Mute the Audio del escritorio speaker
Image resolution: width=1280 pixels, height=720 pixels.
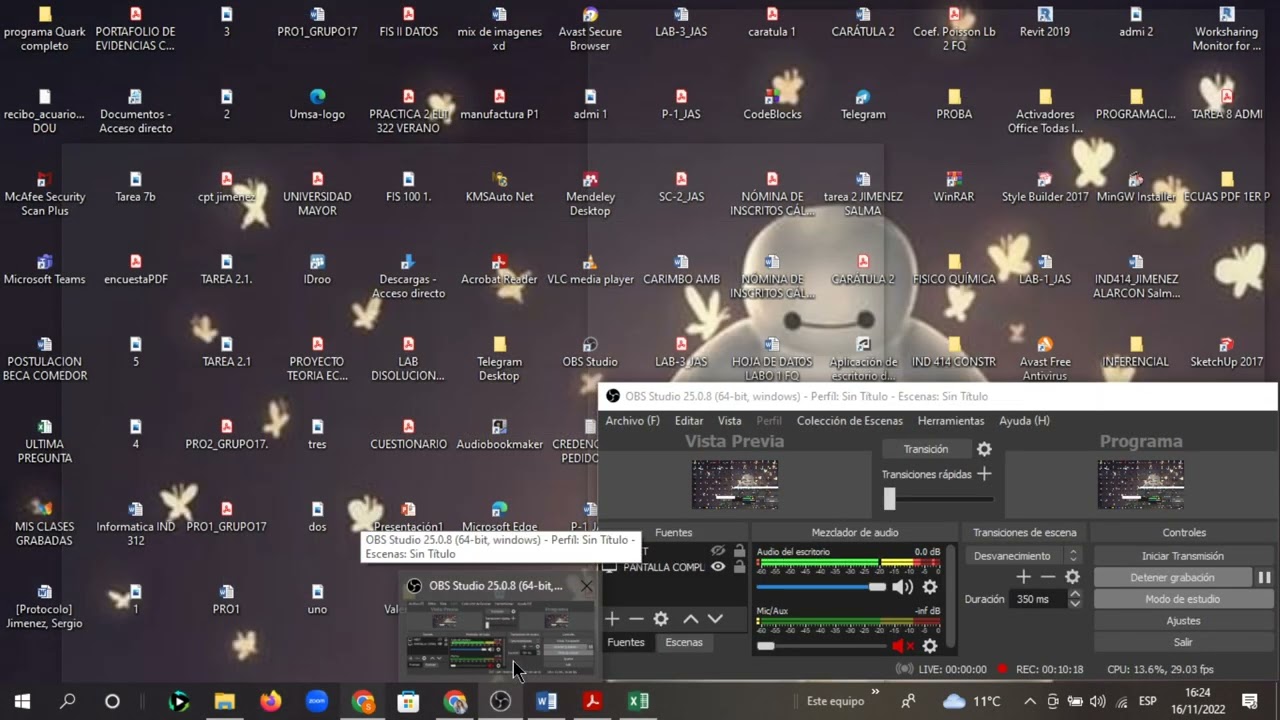pyautogui.click(x=902, y=587)
